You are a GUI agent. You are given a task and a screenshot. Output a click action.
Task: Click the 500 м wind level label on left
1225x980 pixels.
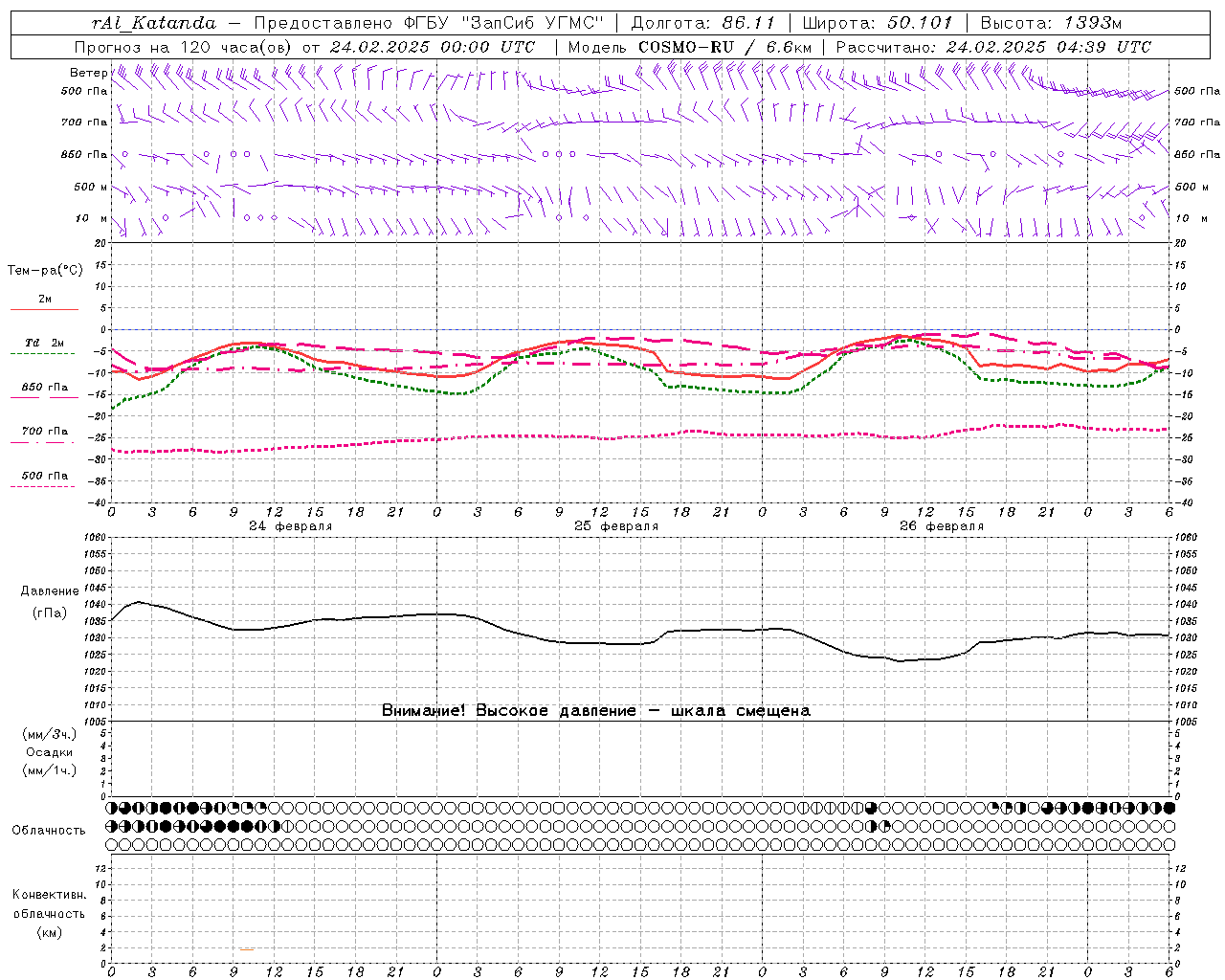(x=92, y=187)
